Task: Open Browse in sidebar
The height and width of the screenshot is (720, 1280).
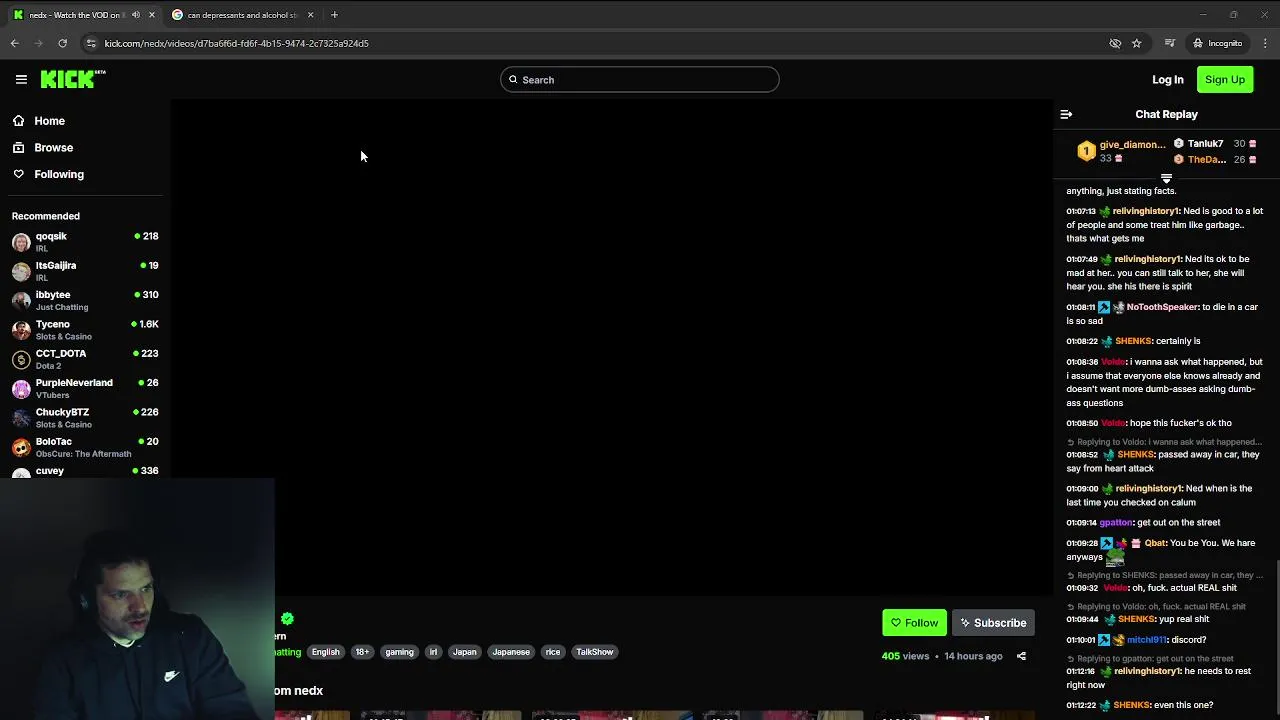Action: coord(53,148)
